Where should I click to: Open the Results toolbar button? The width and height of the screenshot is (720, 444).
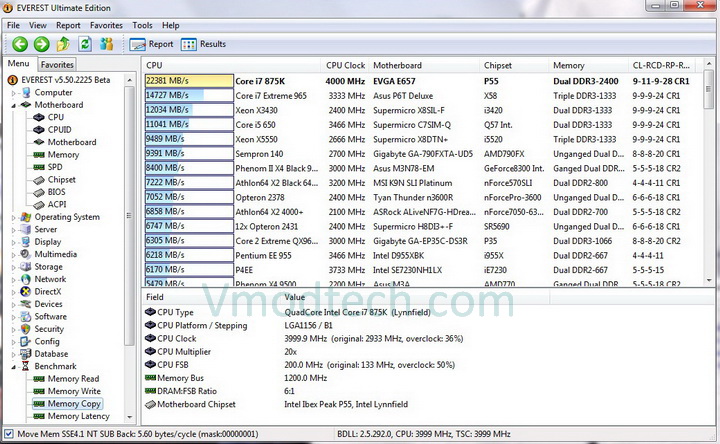[x=203, y=44]
